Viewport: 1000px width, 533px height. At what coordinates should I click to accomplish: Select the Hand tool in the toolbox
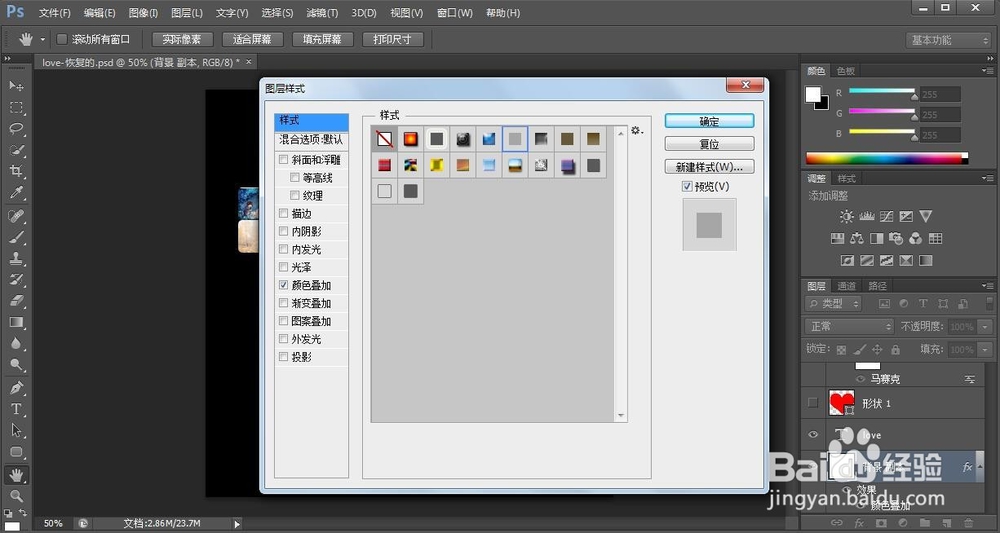coord(16,475)
